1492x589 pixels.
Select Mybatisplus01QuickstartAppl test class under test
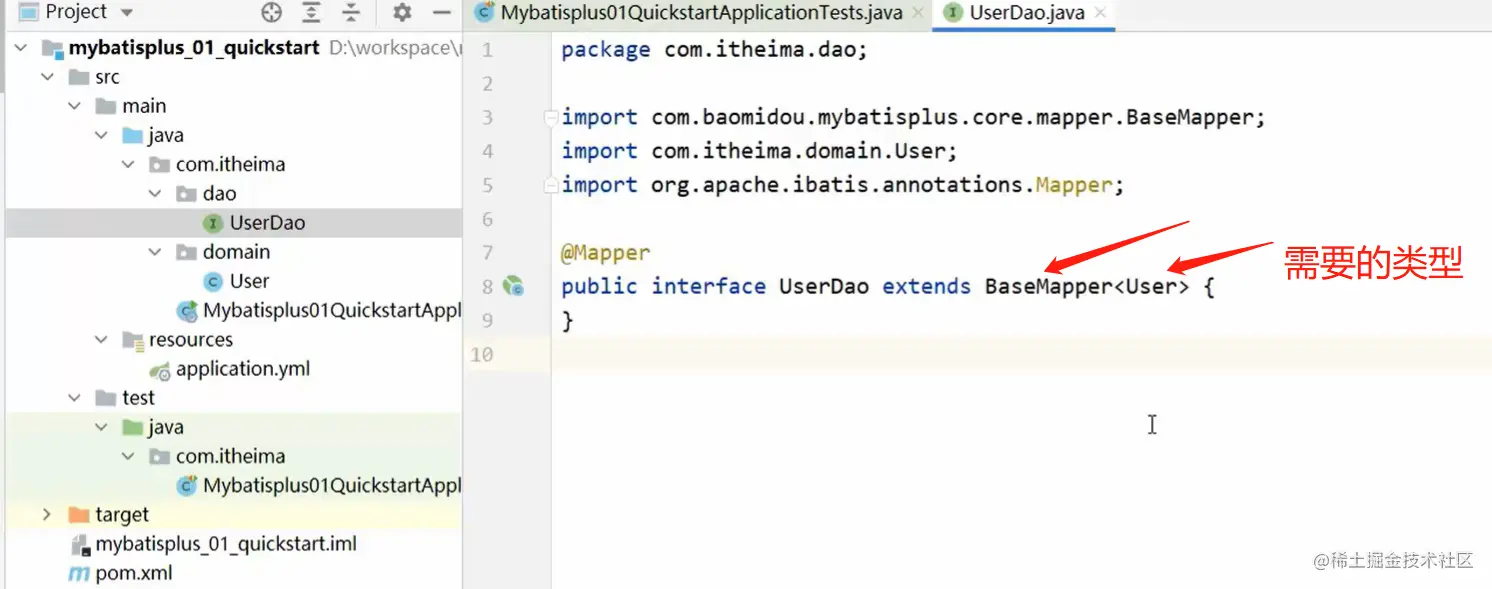(x=332, y=485)
